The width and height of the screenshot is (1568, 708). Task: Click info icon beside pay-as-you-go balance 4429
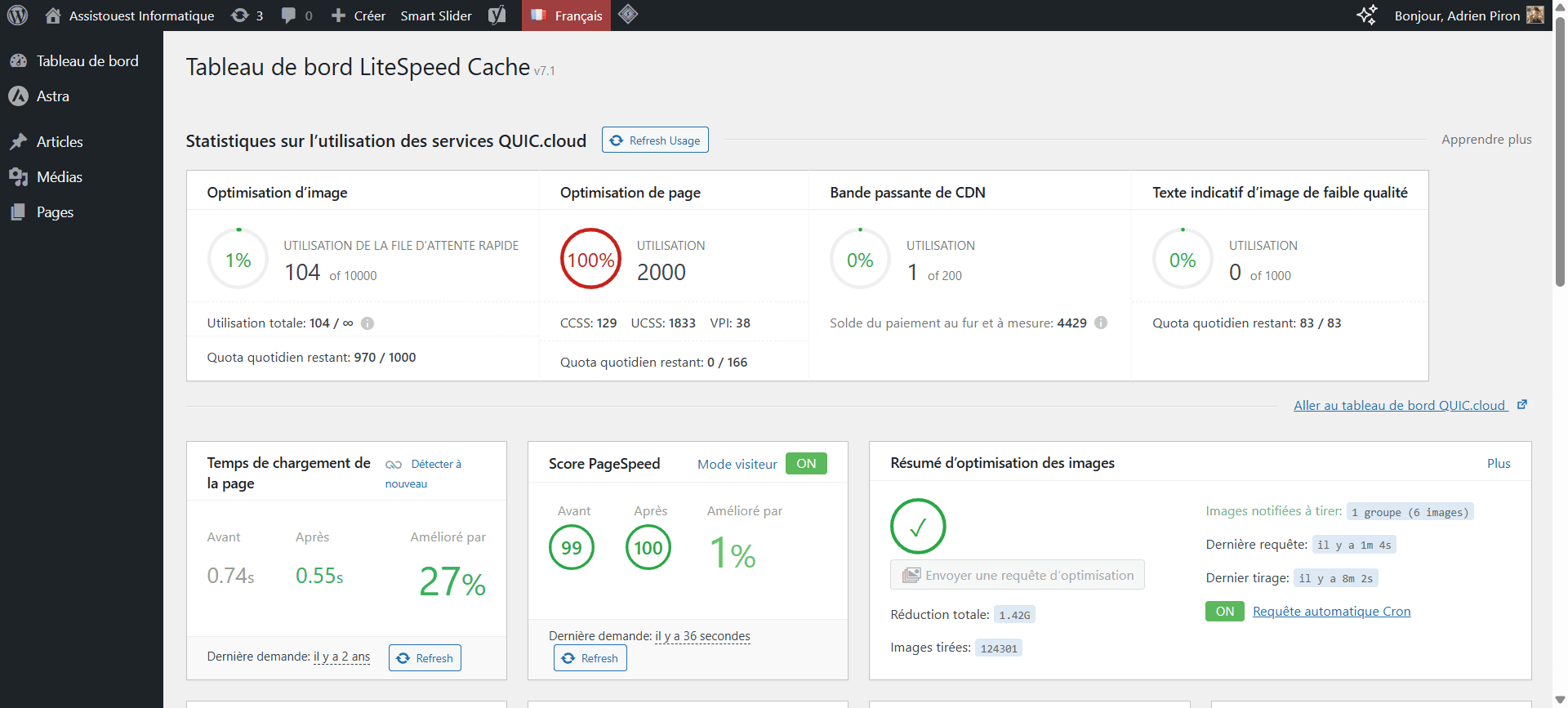[x=1101, y=323]
